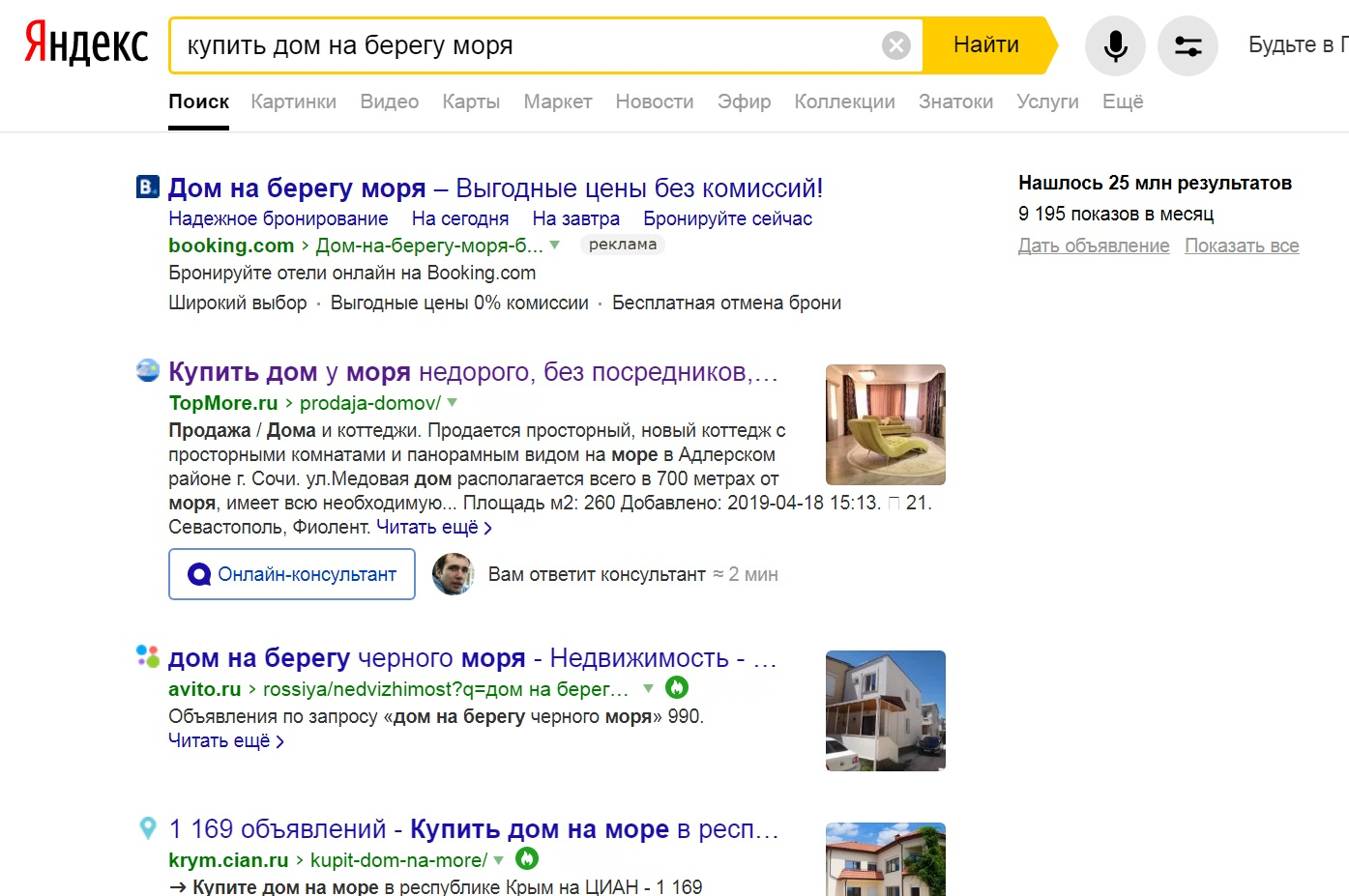Image resolution: width=1349 pixels, height=896 pixels.
Task: Switch to the Новости tab
Action: coord(655,101)
